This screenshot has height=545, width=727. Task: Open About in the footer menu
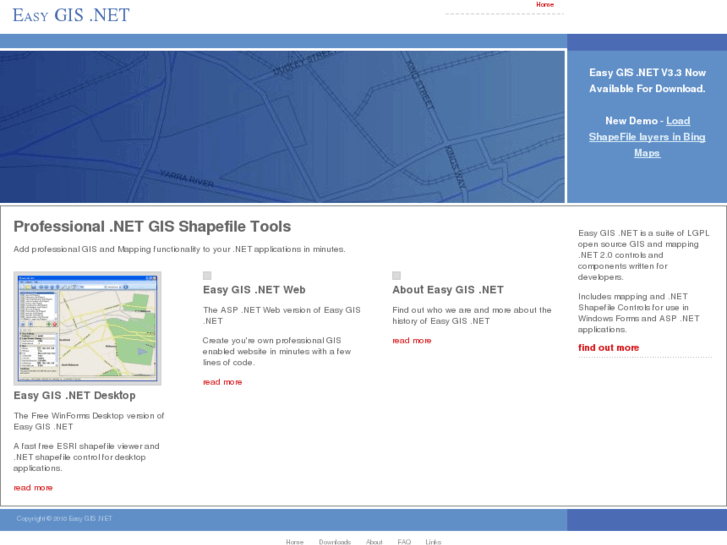point(374,542)
